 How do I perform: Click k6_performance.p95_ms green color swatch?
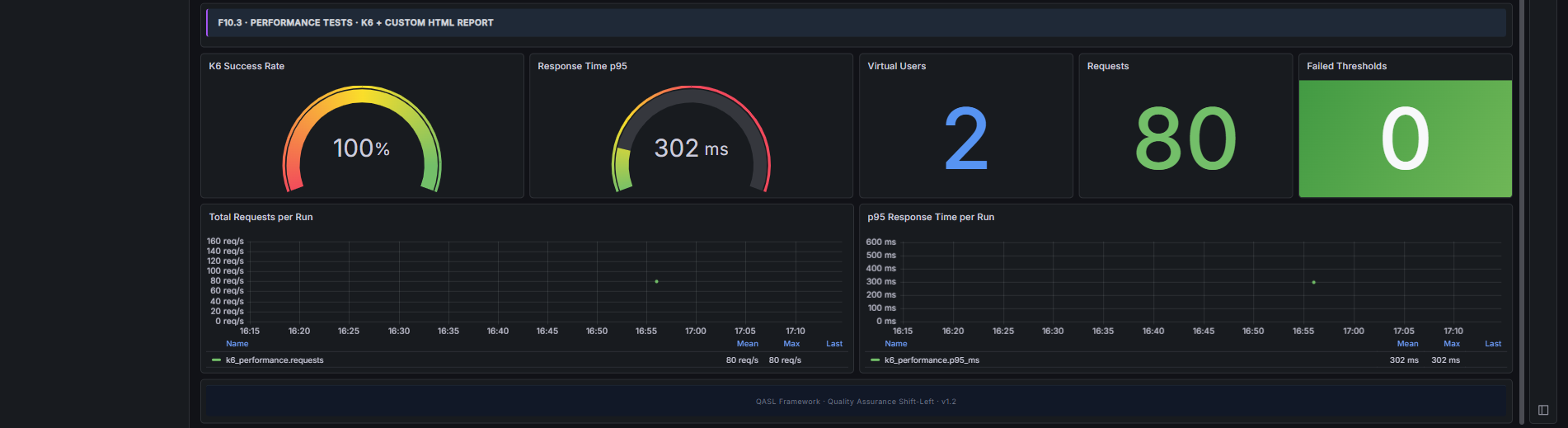(875, 360)
